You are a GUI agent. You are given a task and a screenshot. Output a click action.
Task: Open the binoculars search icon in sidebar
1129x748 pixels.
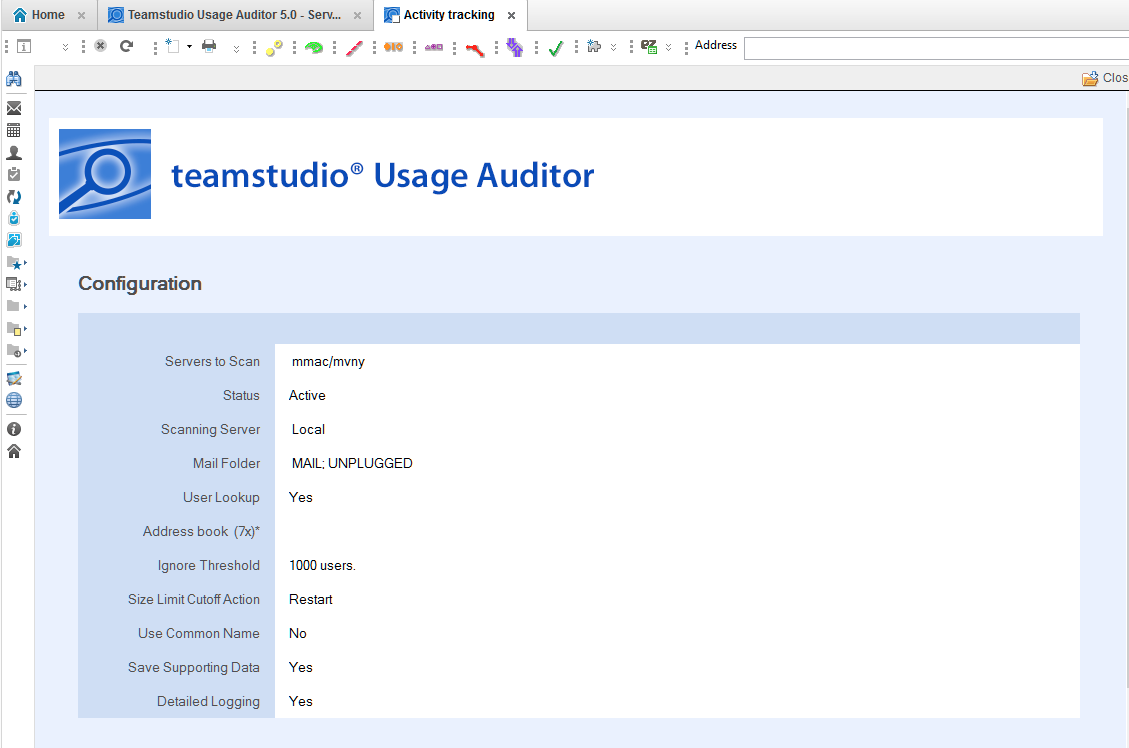click(14, 79)
